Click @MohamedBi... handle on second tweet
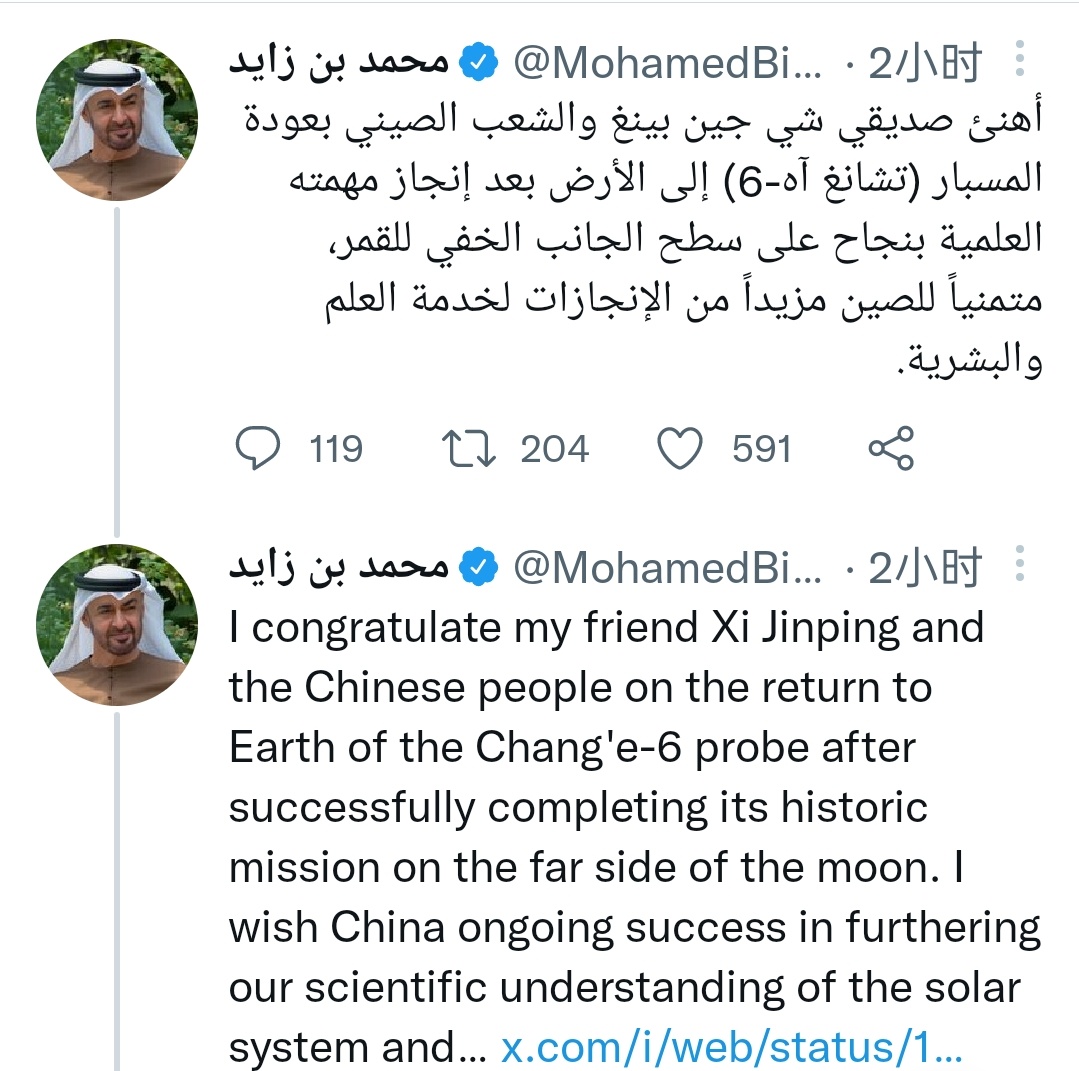 click(667, 568)
